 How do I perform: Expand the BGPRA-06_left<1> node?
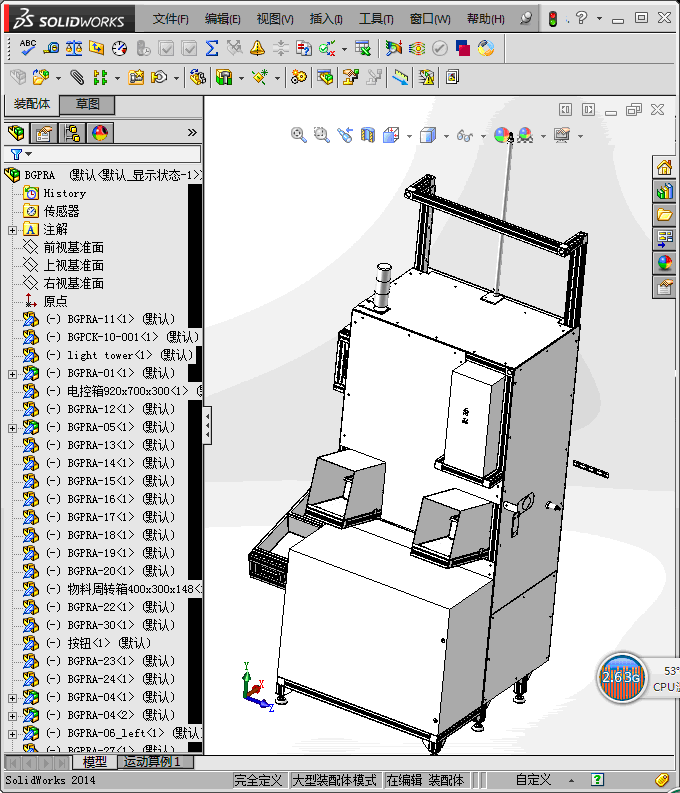click(13, 734)
